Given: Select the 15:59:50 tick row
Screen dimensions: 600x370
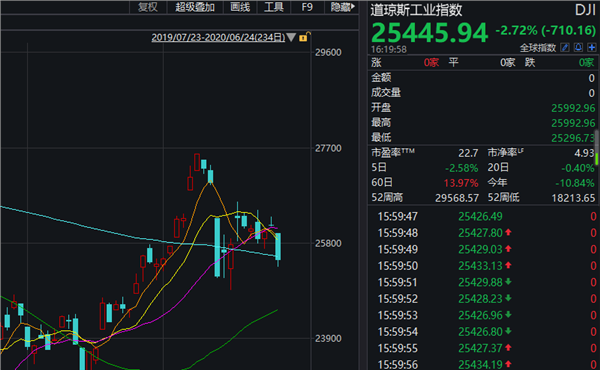Looking at the screenshot, I should (x=483, y=266).
